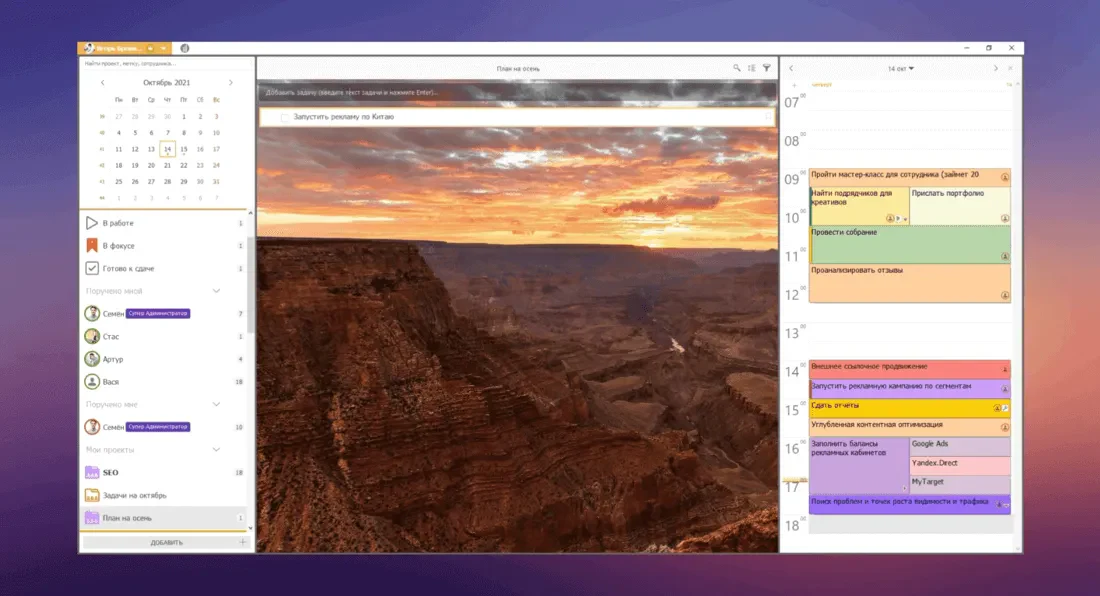Screen dimensions: 1100x596
Task: Open the В фокусе bookmark filter
Action: tap(92, 245)
